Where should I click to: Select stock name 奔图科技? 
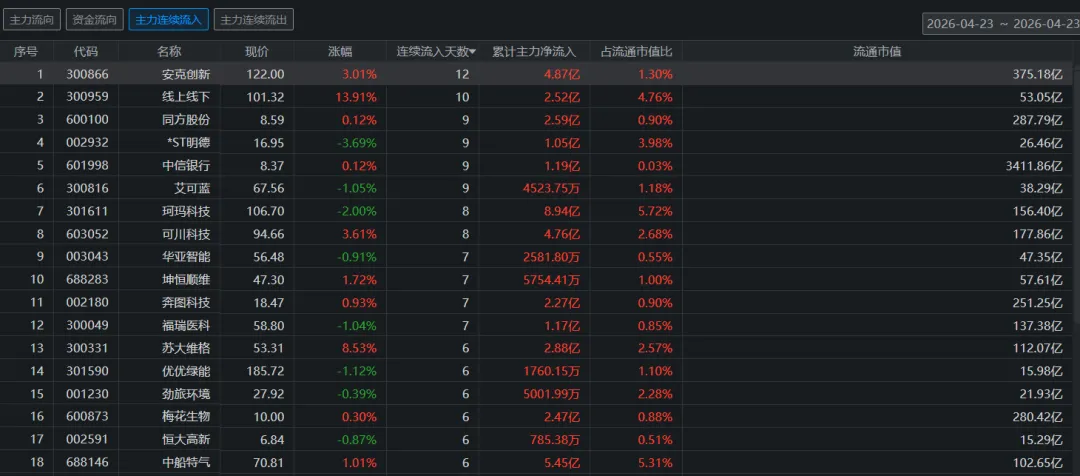pyautogui.click(x=186, y=303)
